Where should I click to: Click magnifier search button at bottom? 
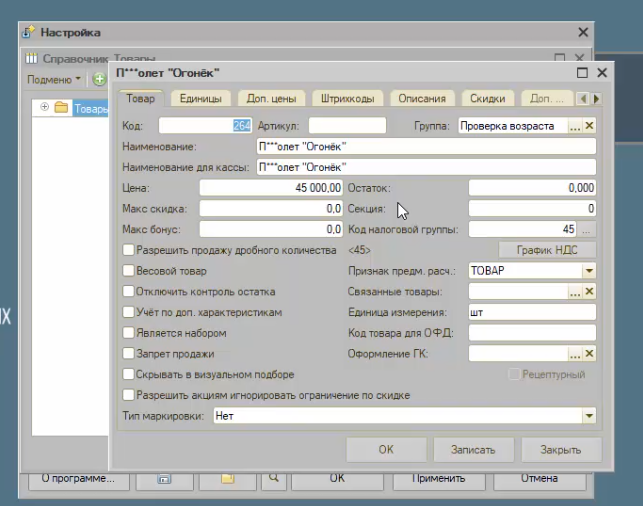[272, 479]
